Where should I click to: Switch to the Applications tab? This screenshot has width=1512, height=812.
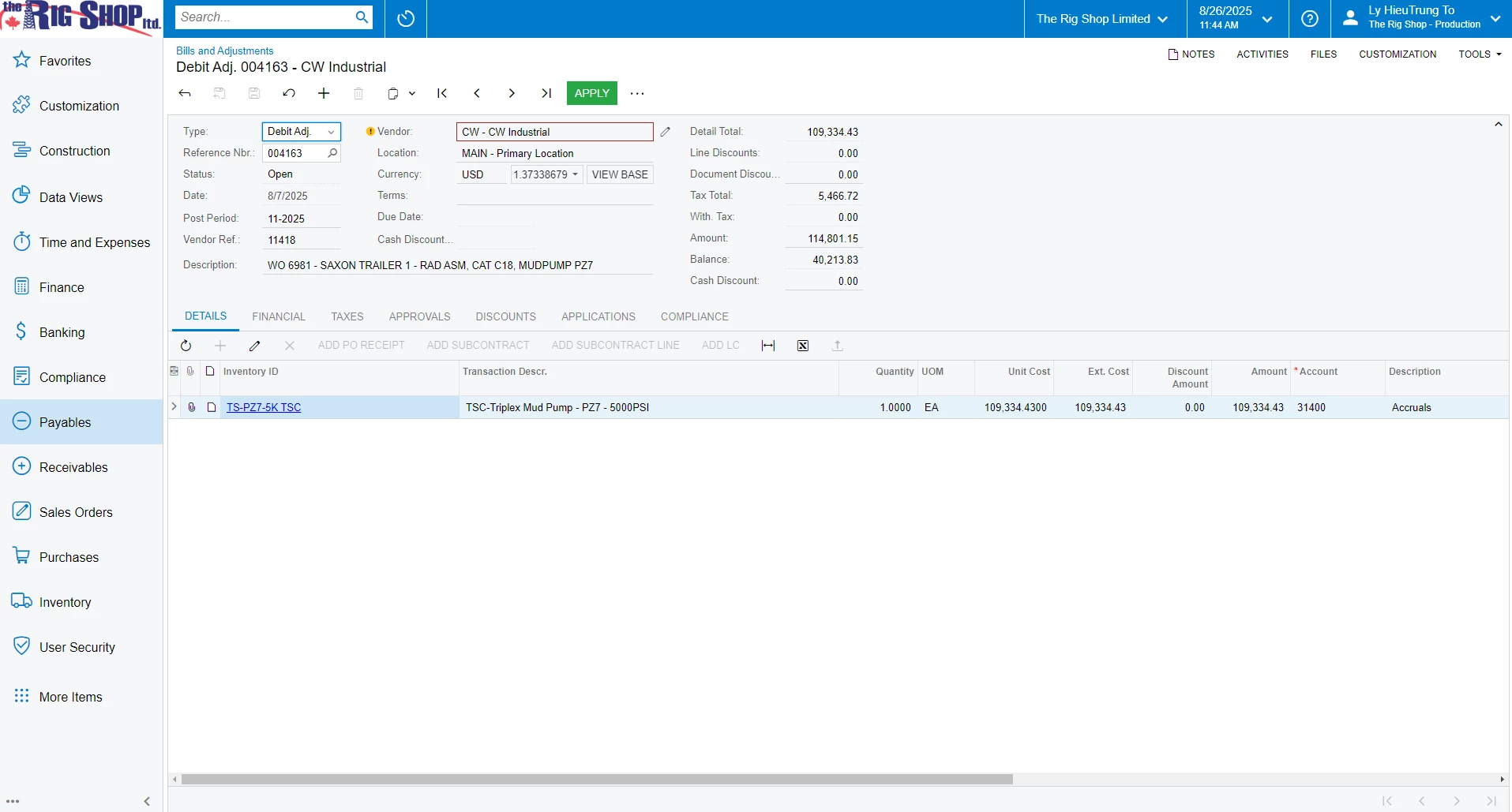[x=598, y=316]
